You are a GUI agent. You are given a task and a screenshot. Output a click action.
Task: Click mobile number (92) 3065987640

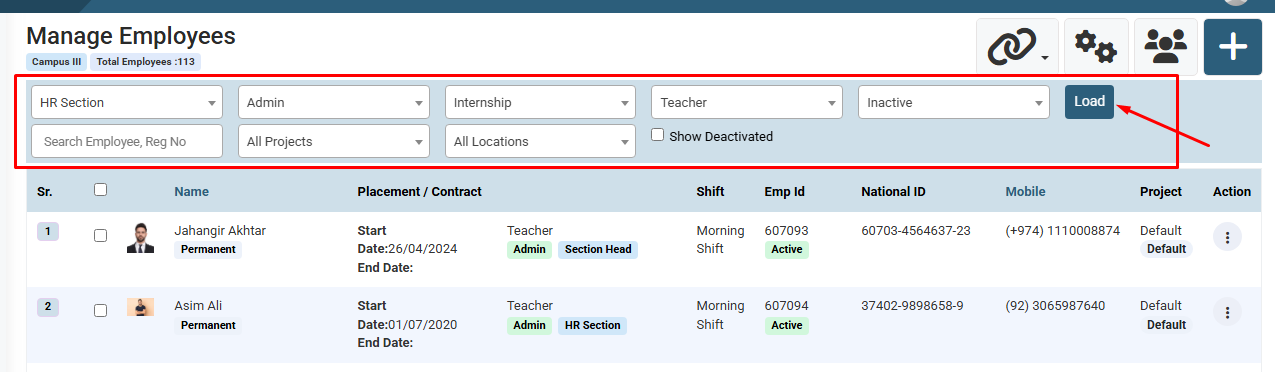1055,306
